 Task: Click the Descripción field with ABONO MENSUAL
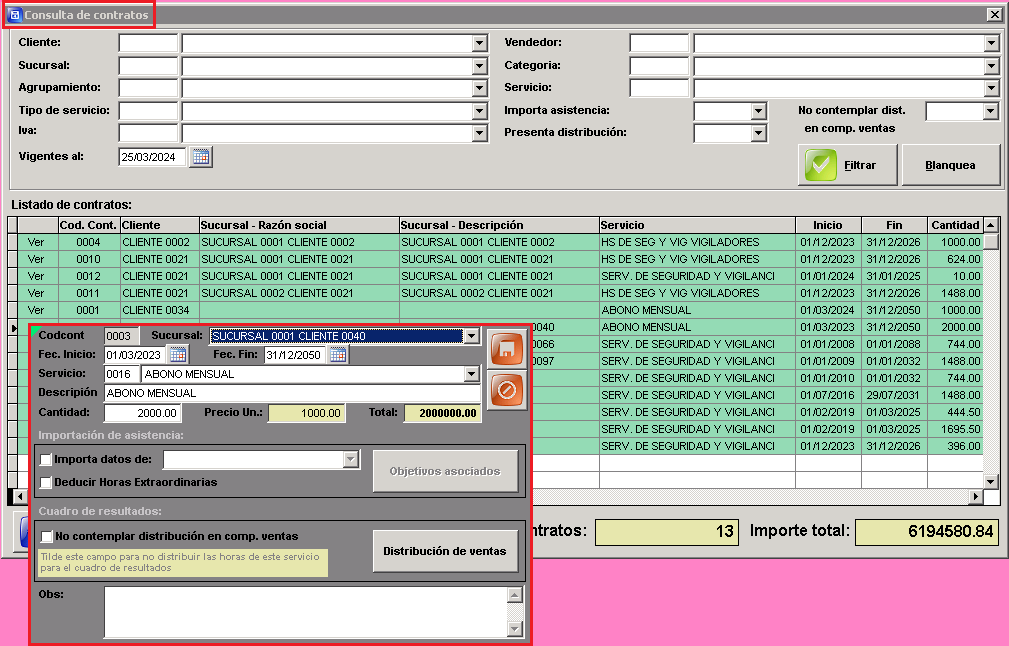click(x=292, y=393)
